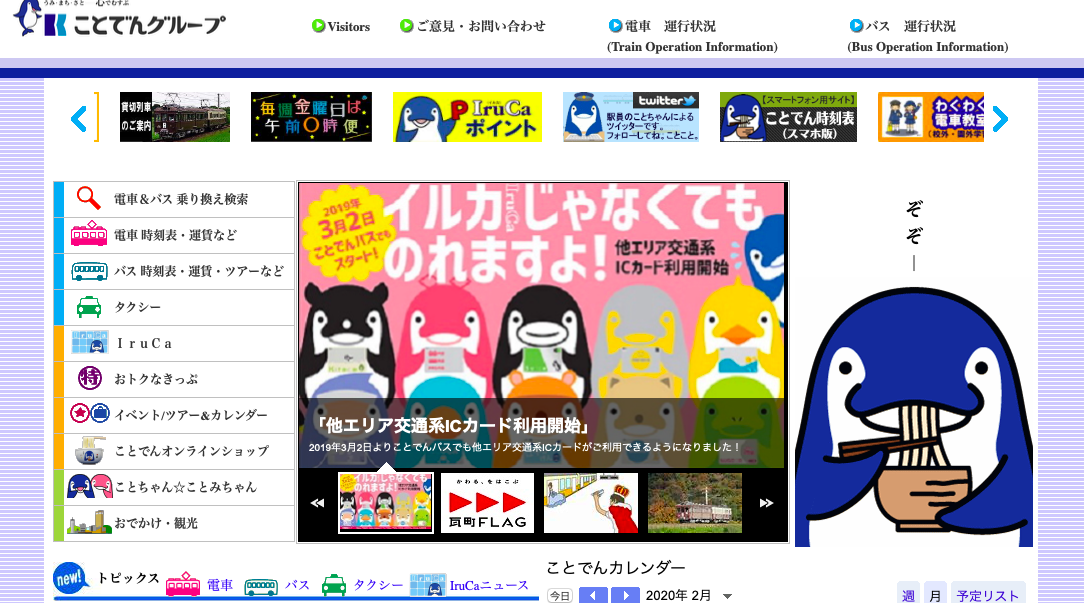Click the main 他エリア交通系ICカード slideshow image
This screenshot has height=603, width=1084.
pyautogui.click(x=543, y=325)
